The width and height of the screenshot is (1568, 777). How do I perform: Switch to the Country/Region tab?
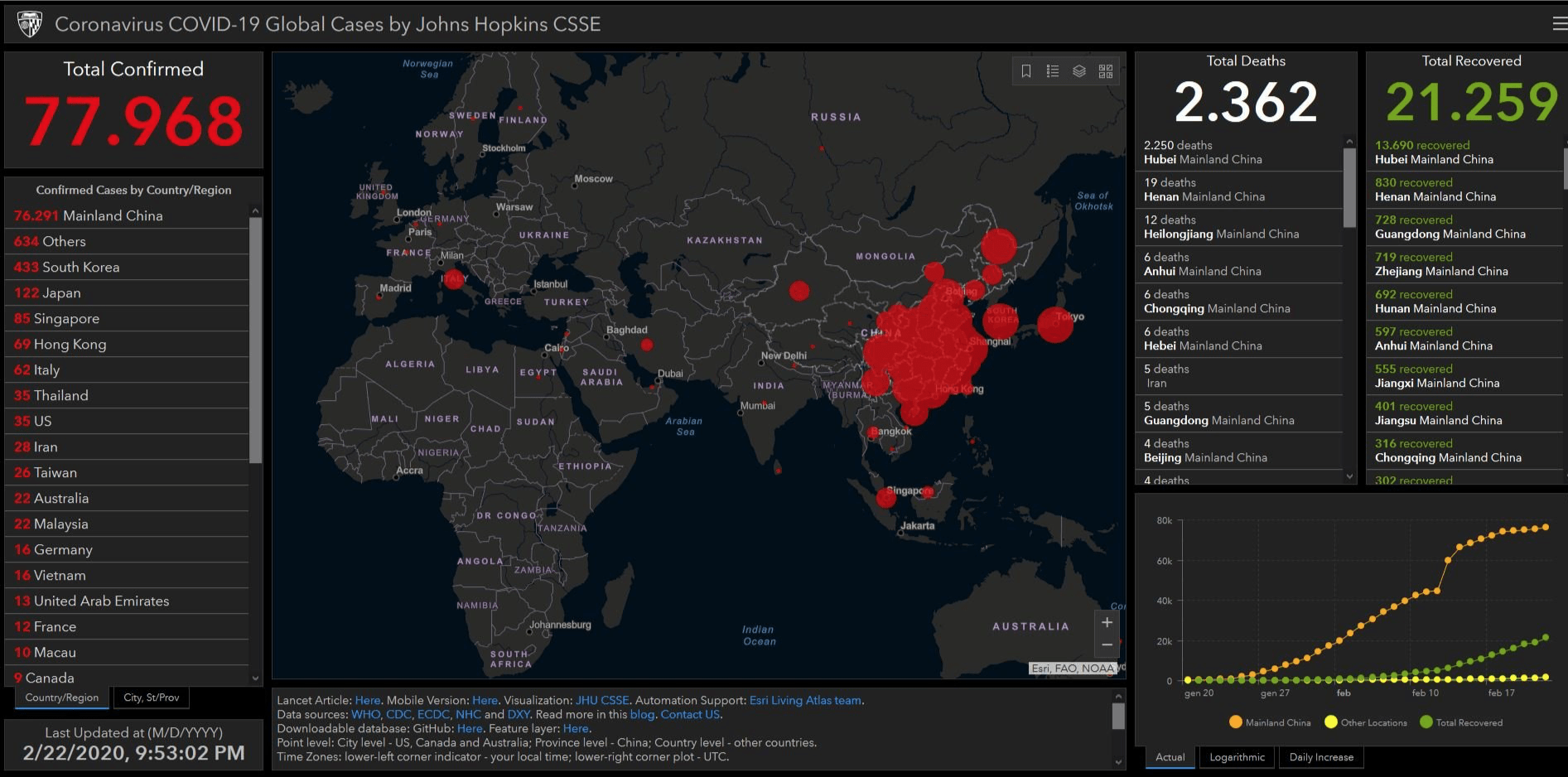point(62,697)
